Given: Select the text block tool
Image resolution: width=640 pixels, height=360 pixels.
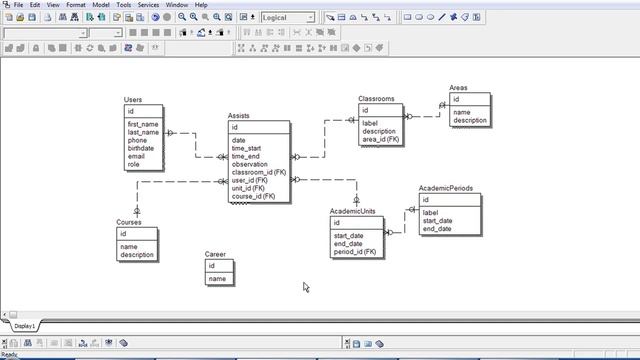Looking at the screenshot, I should 476,18.
